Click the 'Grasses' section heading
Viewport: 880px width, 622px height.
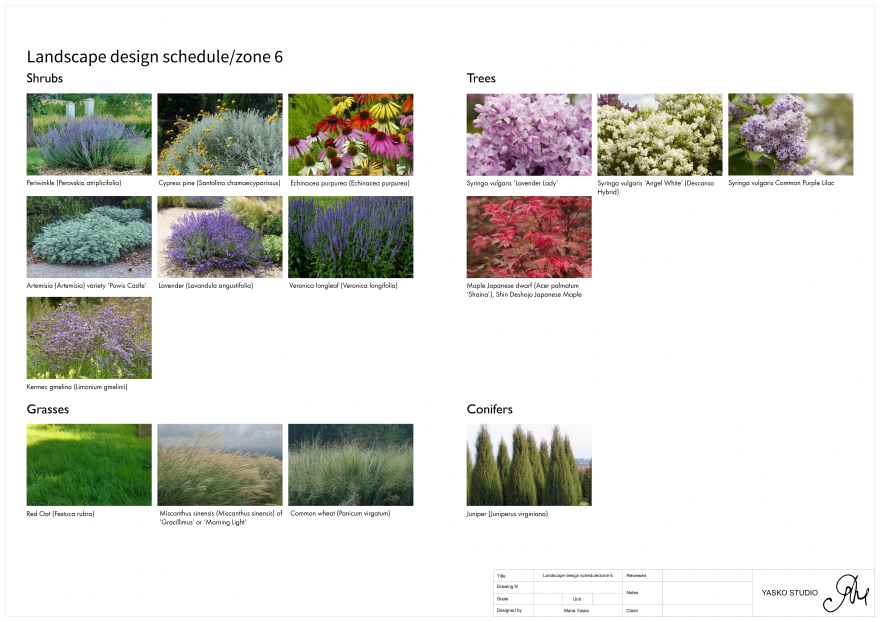pos(48,409)
